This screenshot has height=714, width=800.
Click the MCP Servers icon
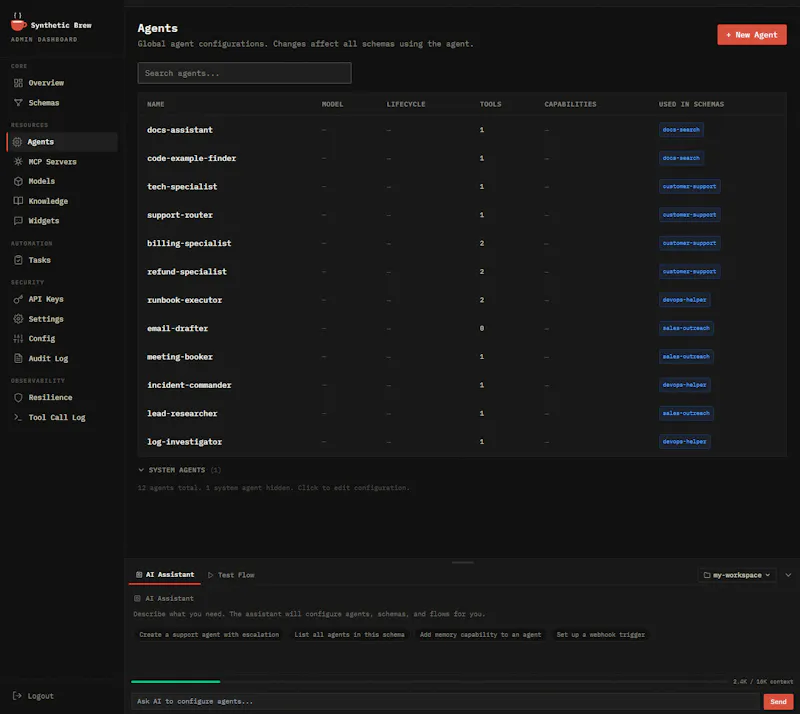pyautogui.click(x=18, y=162)
